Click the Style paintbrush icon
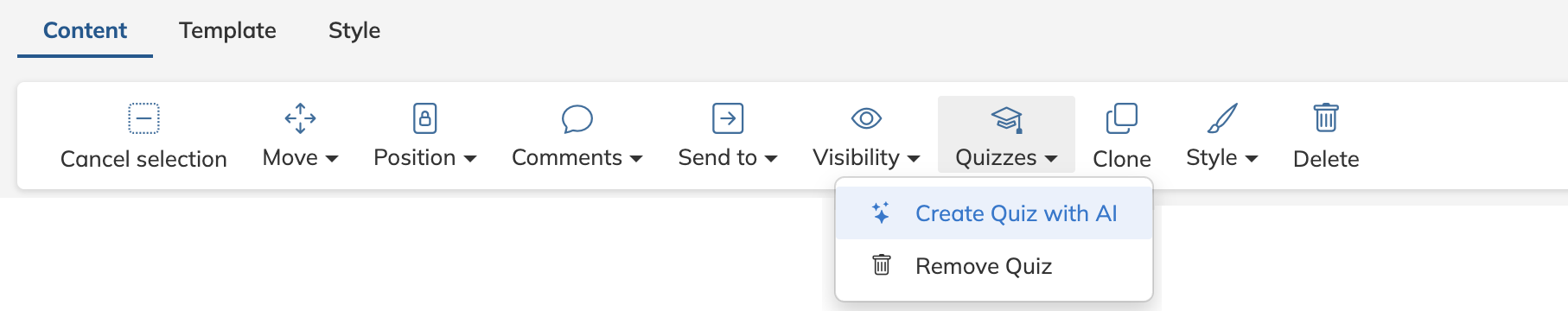This screenshot has height=311, width=1568. tap(1222, 118)
